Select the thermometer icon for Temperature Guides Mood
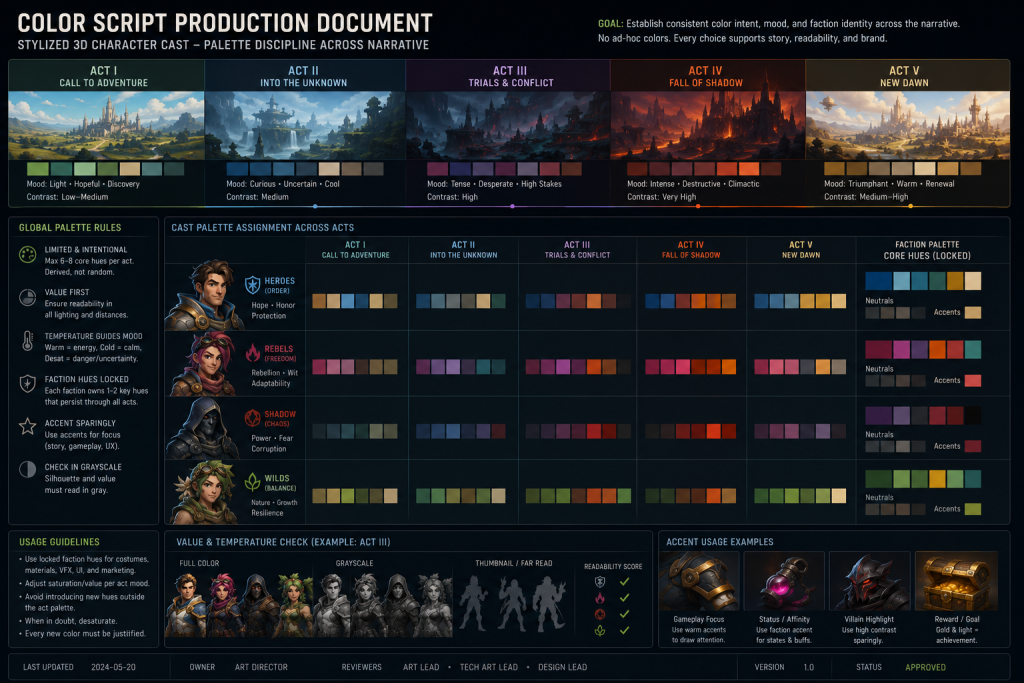The image size is (1024, 683). (27, 341)
